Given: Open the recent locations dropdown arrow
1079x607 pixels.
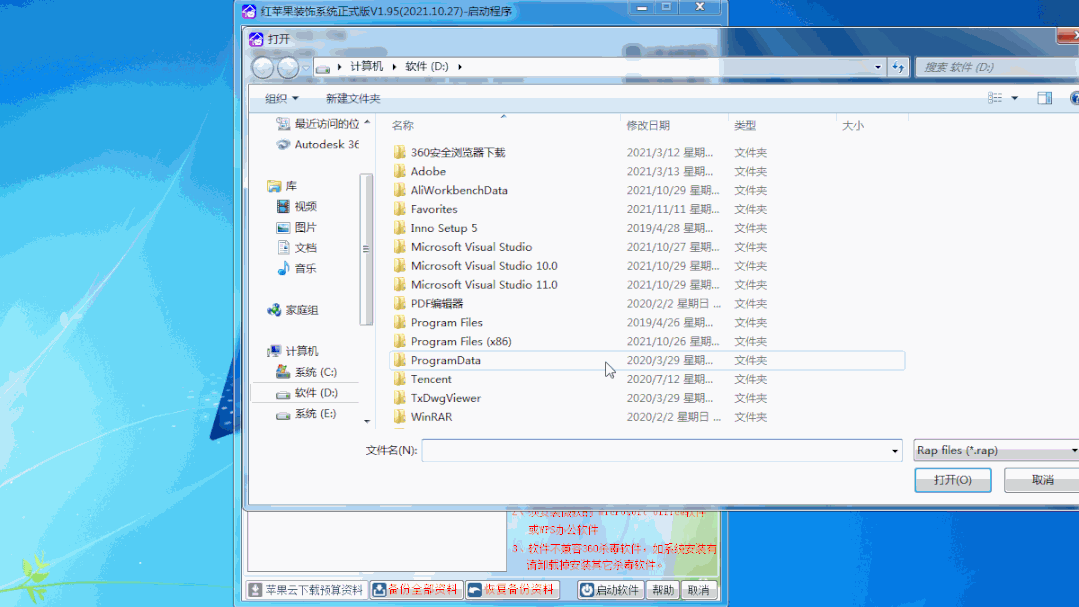Looking at the screenshot, I should pyautogui.click(x=306, y=67).
